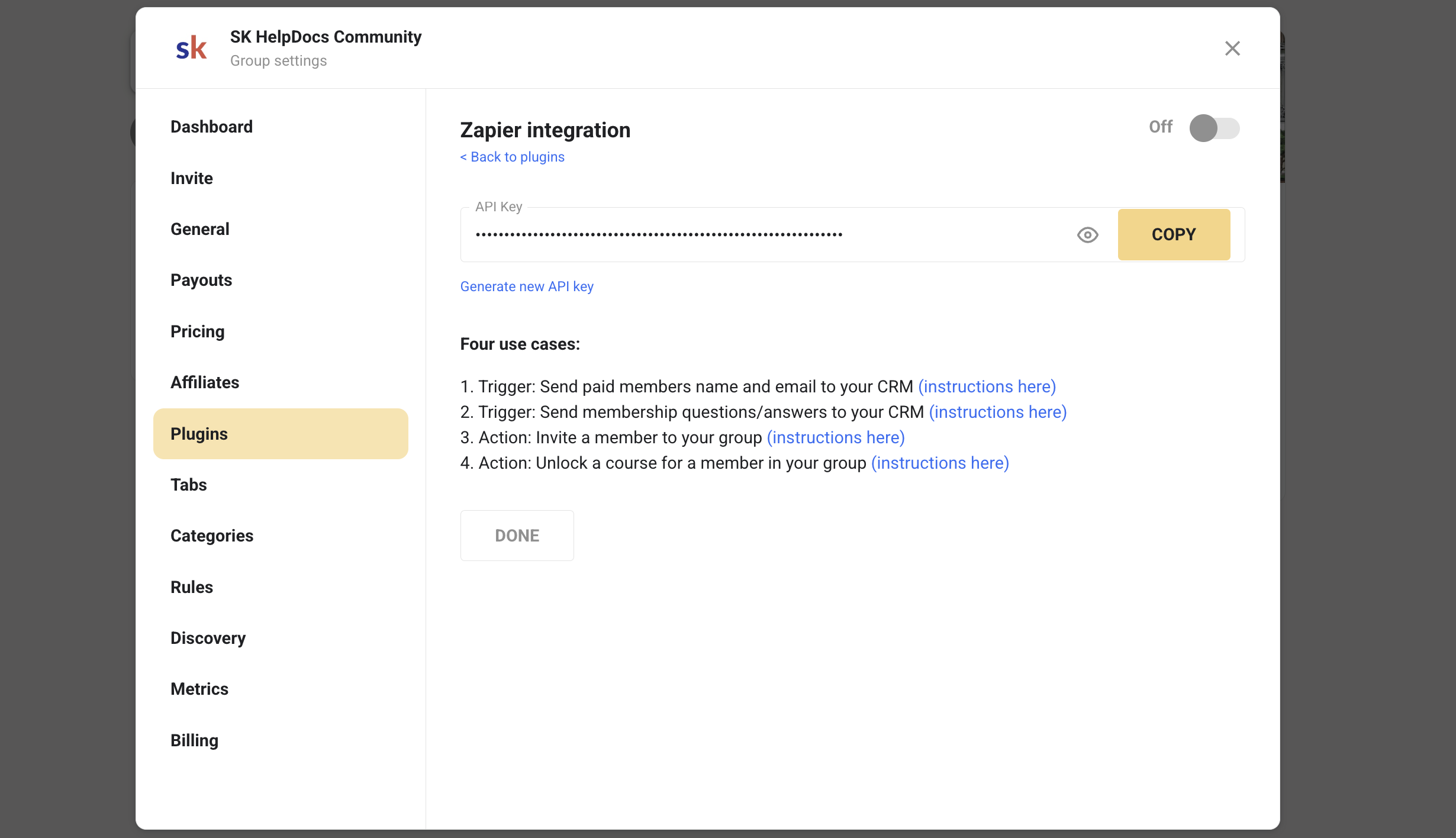Generate a new API key

527,286
